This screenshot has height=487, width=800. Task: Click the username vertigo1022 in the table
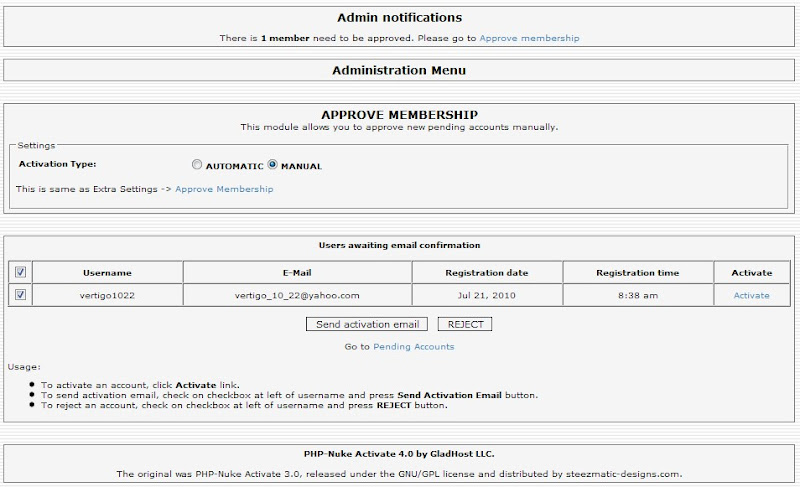pos(107,295)
